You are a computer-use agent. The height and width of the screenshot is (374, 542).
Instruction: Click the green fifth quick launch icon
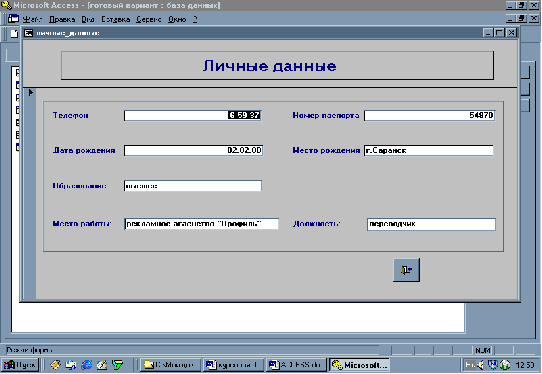coord(118,365)
